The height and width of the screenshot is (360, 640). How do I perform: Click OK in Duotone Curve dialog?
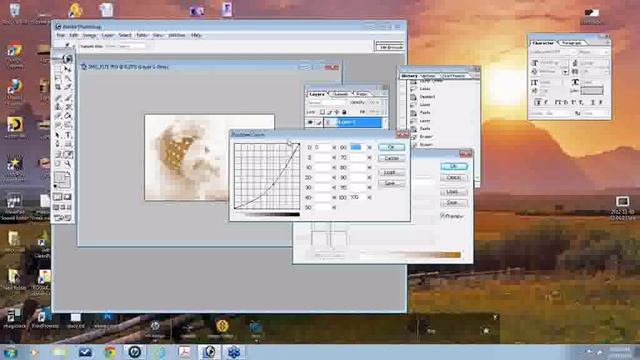[x=391, y=147]
